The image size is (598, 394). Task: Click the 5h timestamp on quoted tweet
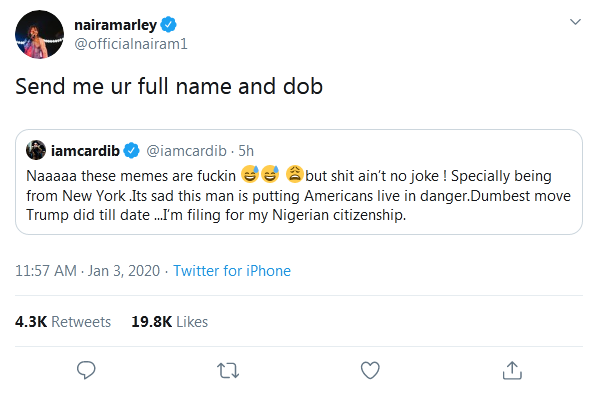[x=246, y=151]
